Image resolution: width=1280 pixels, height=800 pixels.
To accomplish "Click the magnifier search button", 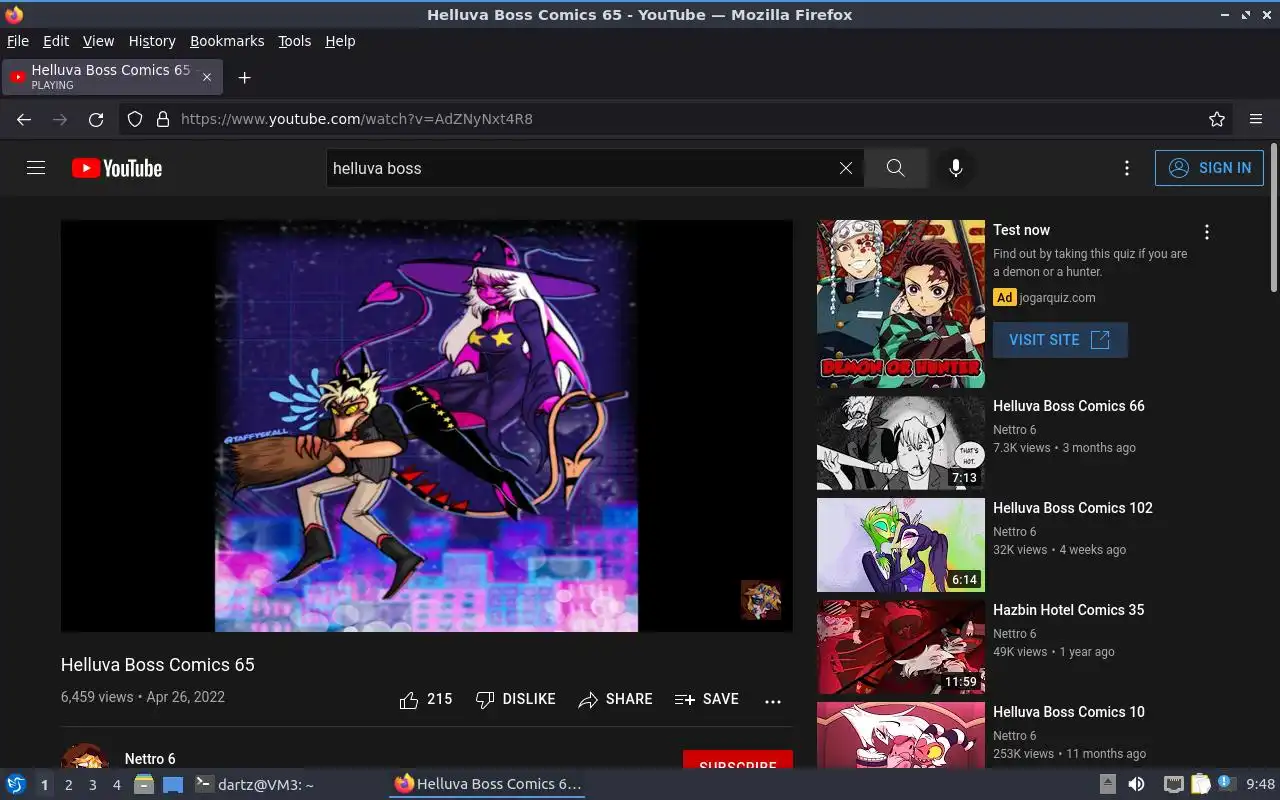I will coord(895,168).
